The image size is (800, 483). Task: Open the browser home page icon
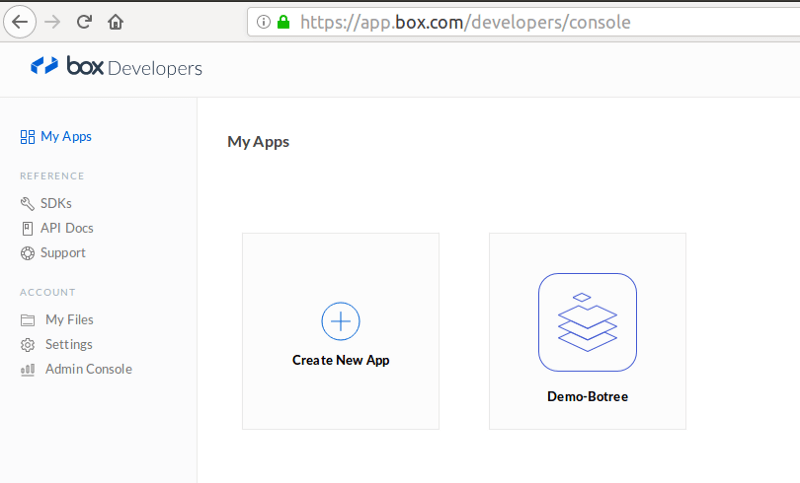click(x=115, y=22)
